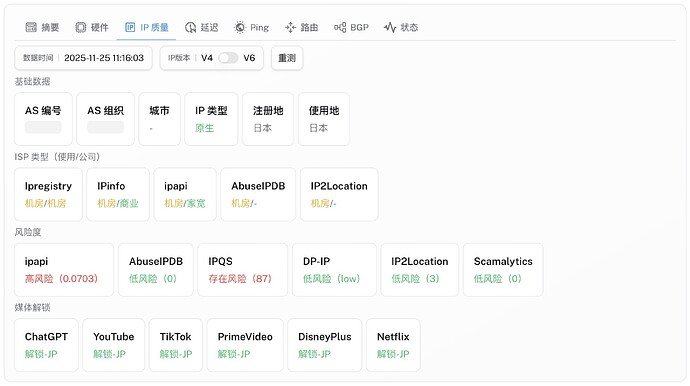Open the Scamalytics risk card
Screen dimensions: 690x386
tap(503, 270)
